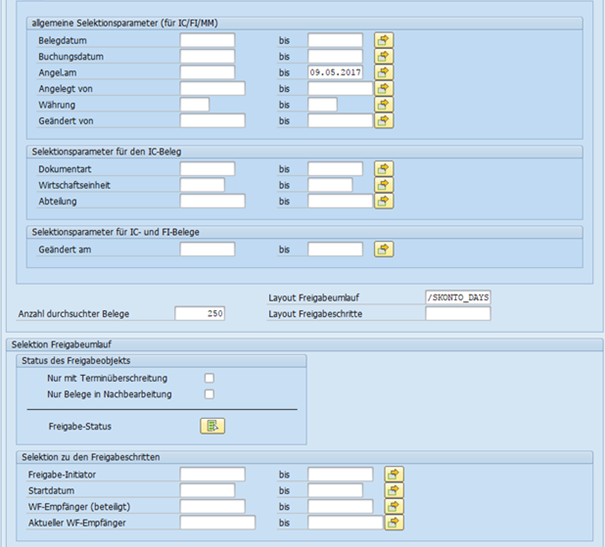Click multiple selection arrow for Belegdatum

coord(384,41)
